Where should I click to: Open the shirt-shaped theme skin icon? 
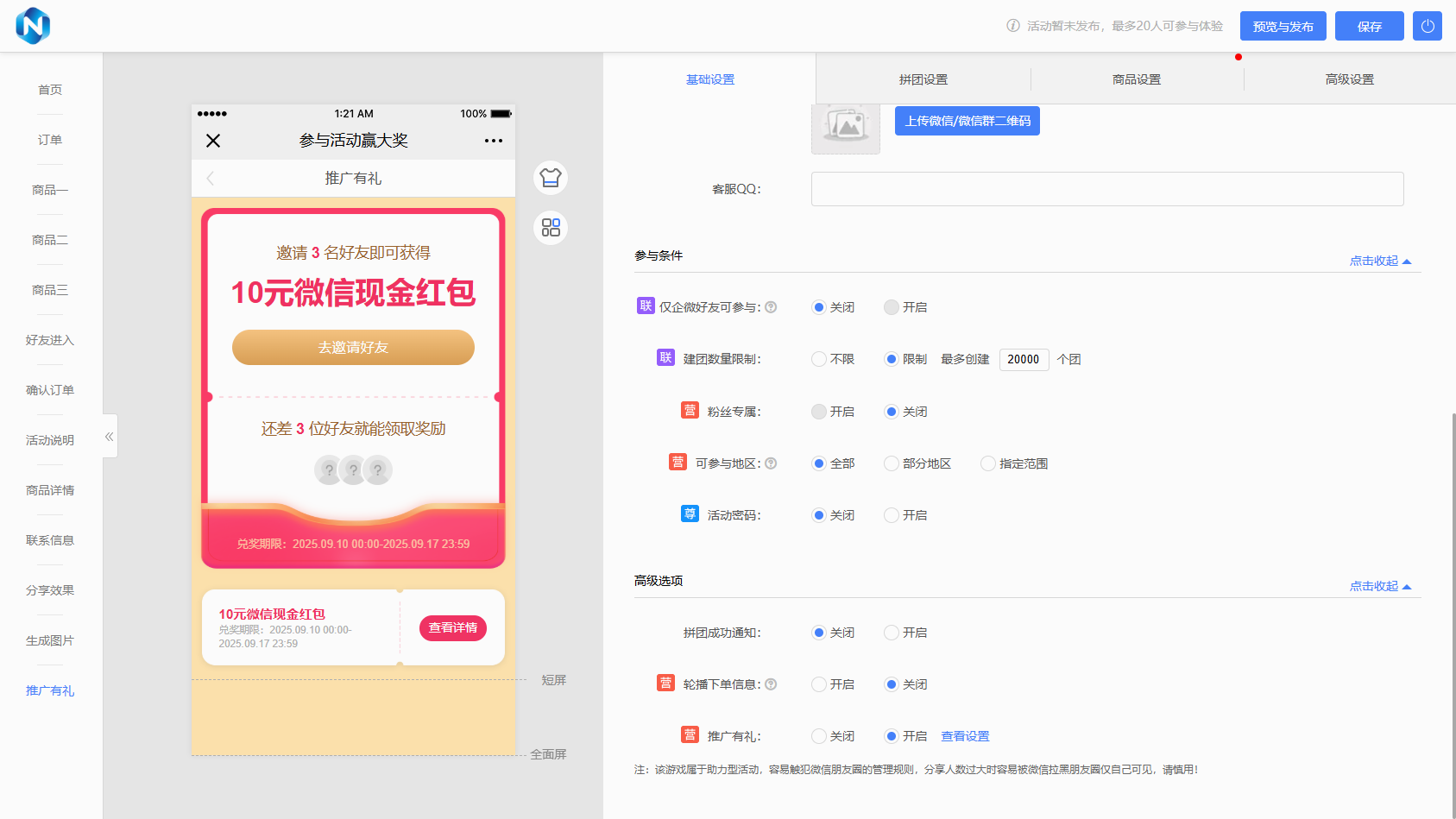[551, 178]
